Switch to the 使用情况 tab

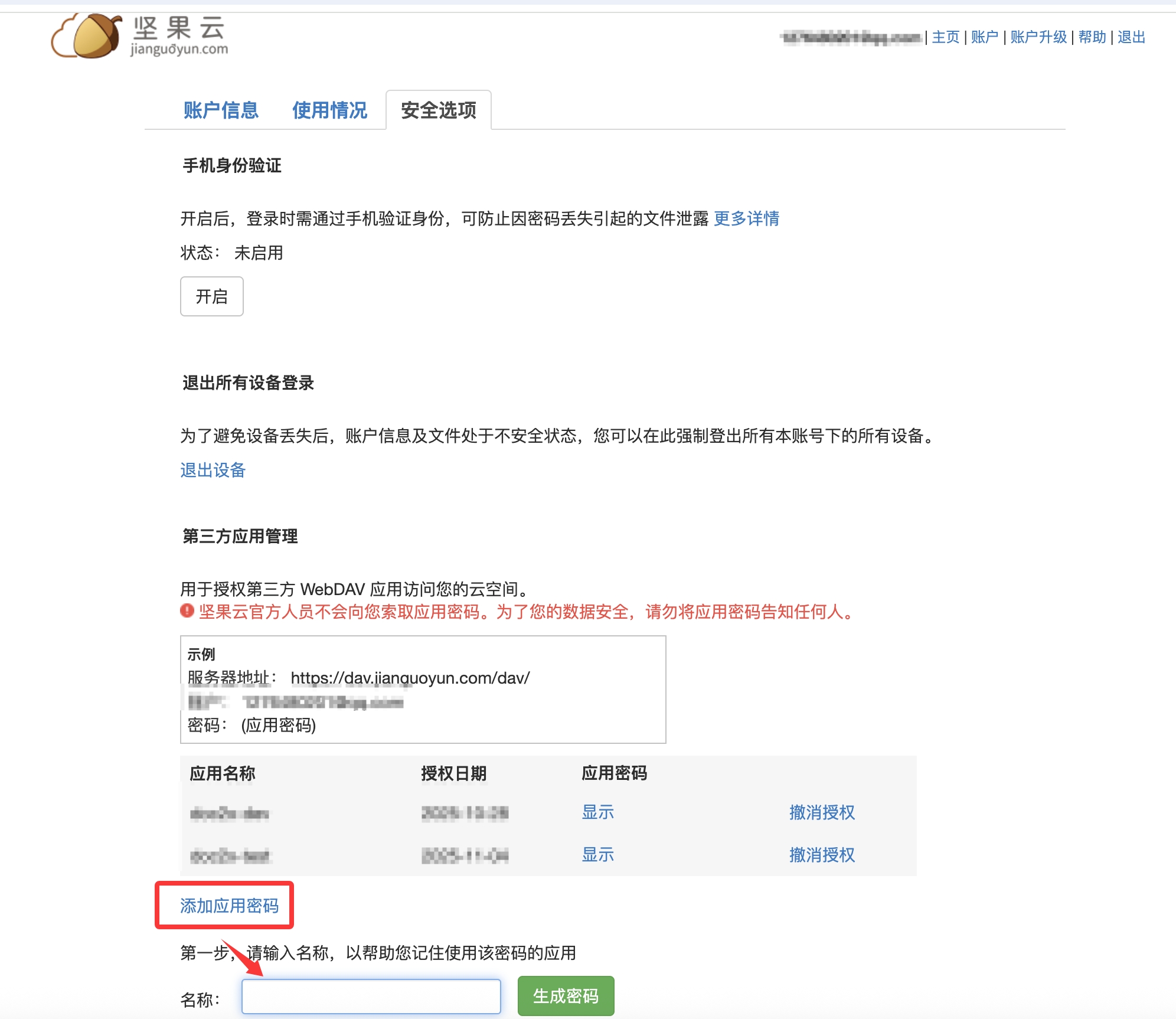click(328, 110)
